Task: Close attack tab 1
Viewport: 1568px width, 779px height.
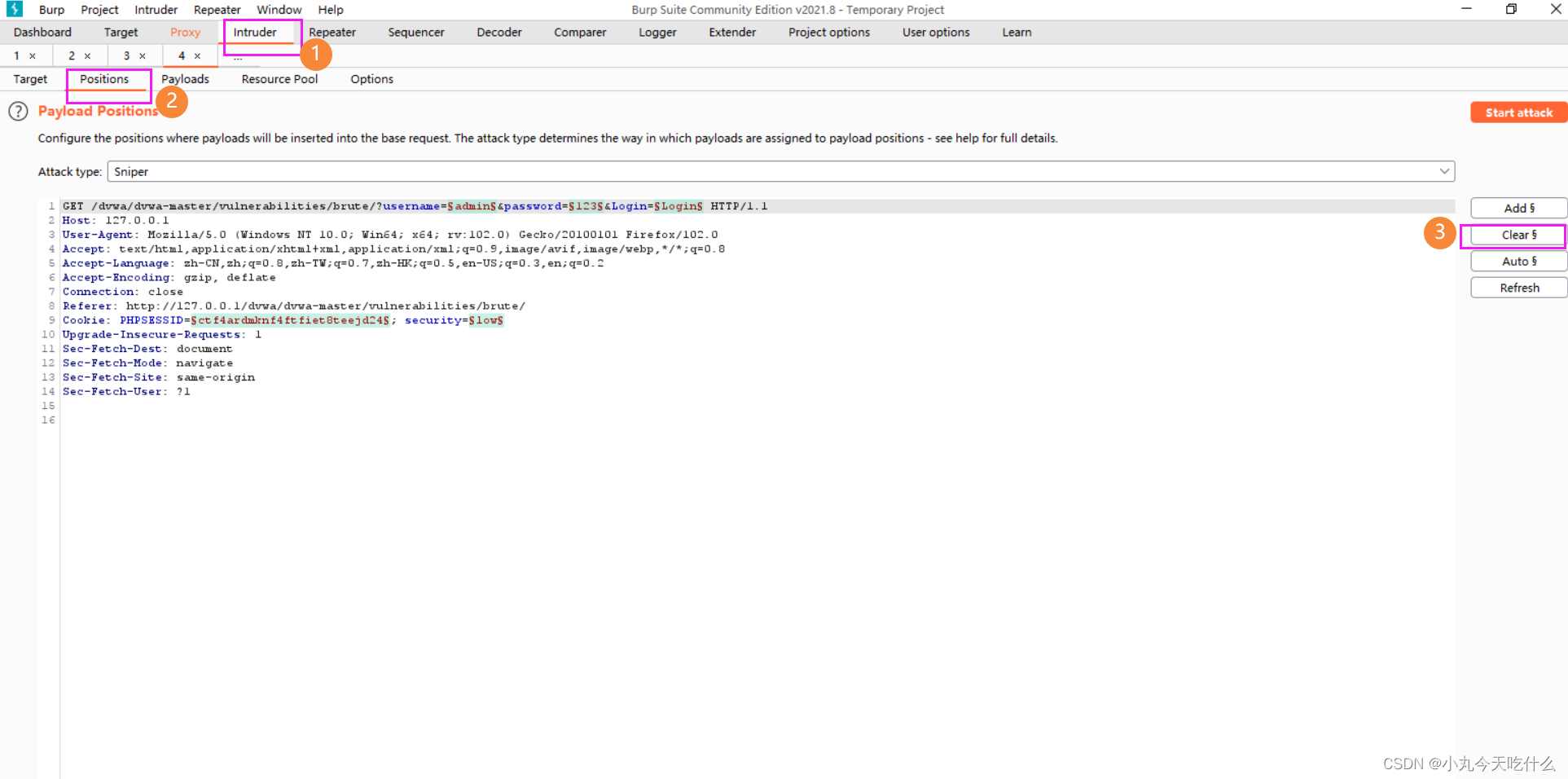Action: pyautogui.click(x=33, y=56)
